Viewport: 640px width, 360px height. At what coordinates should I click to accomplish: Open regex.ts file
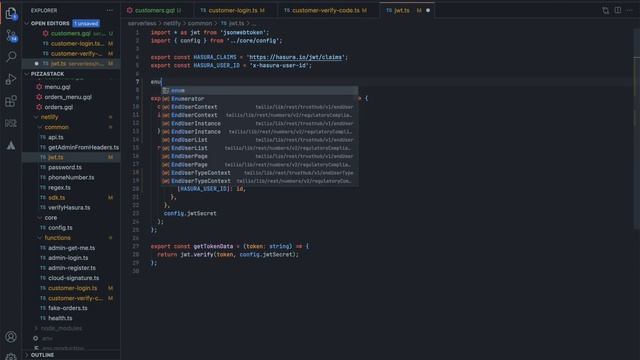tap(71, 188)
